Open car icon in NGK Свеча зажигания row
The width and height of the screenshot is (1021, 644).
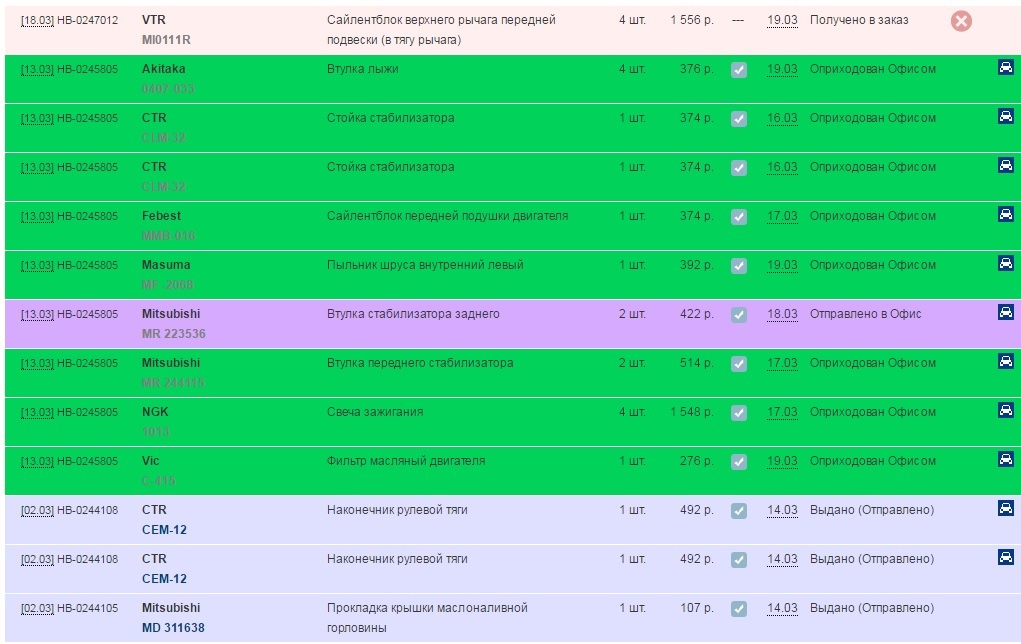point(1005,410)
